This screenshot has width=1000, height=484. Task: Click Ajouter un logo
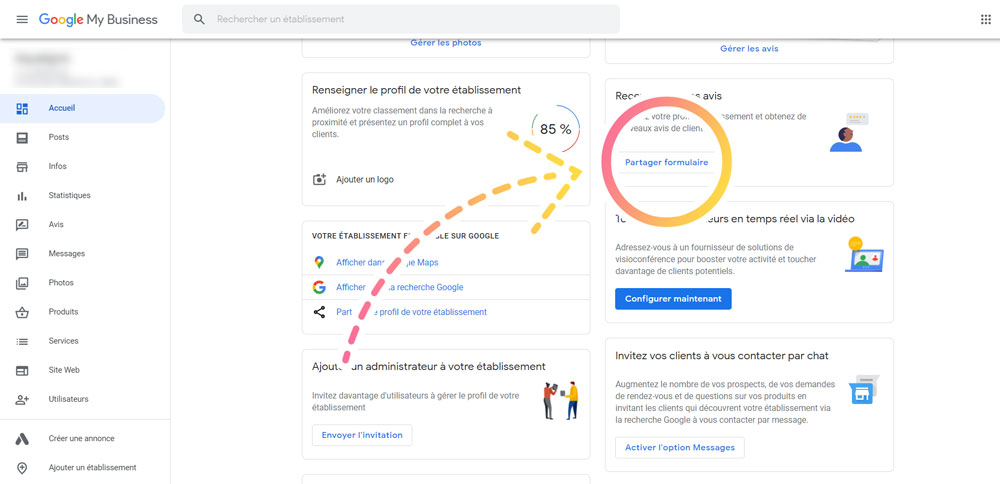pyautogui.click(x=365, y=180)
